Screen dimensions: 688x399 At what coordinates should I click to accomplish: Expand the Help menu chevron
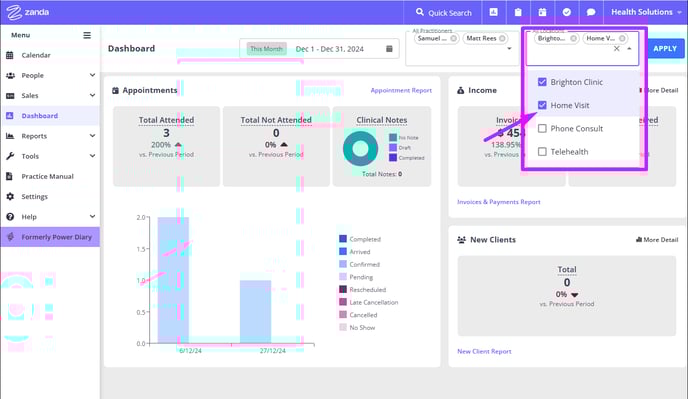click(92, 216)
